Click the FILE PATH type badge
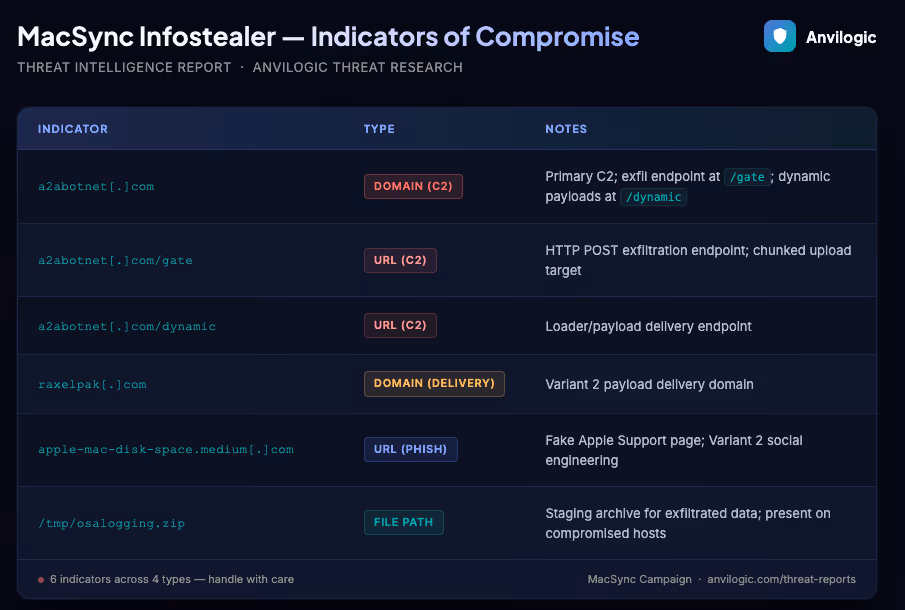The image size is (905, 610). pos(403,522)
